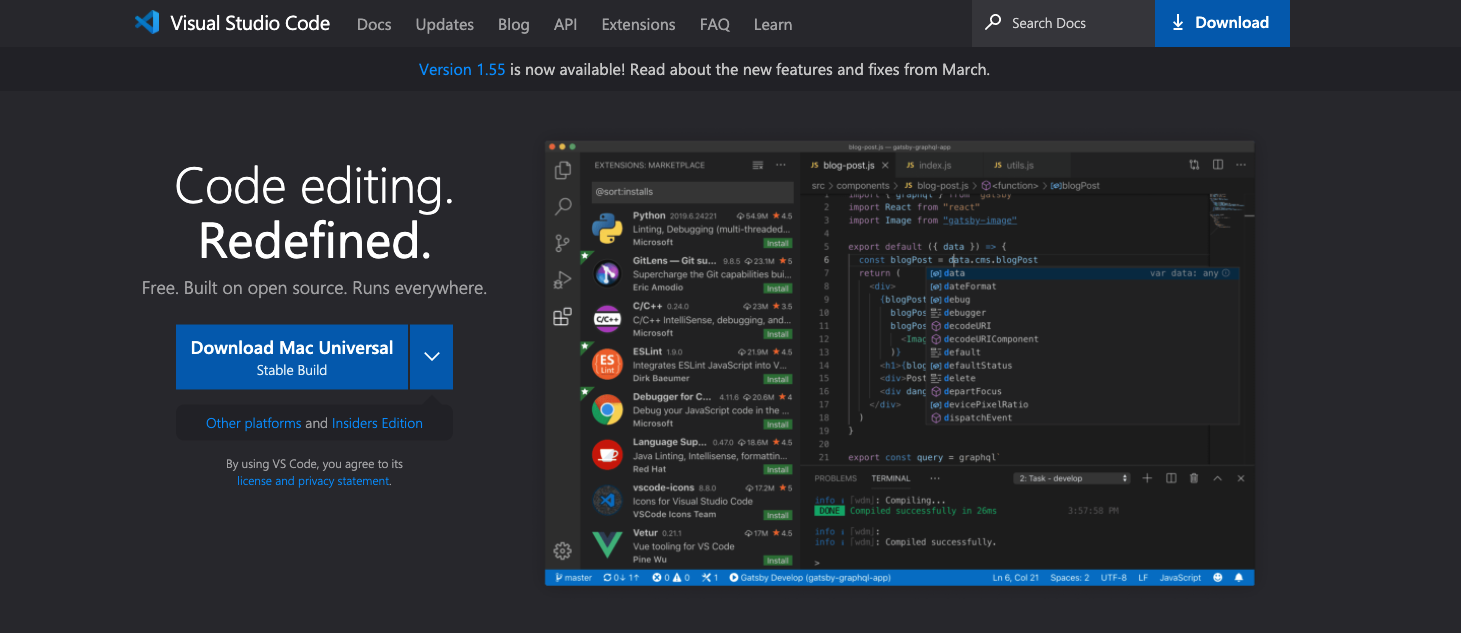The height and width of the screenshot is (633, 1461).
Task: Click the Language Support Java extension icon
Action: pyautogui.click(x=607, y=455)
